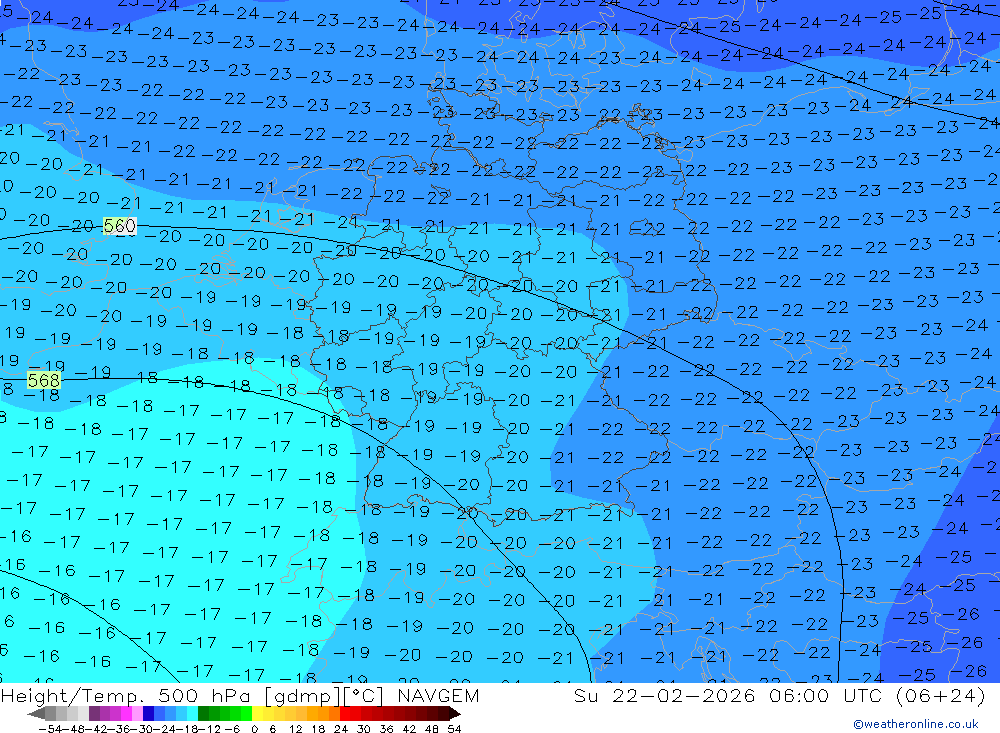Select the dark green swatch above -12
Screen dimensions: 1000x733
[x=203, y=713]
